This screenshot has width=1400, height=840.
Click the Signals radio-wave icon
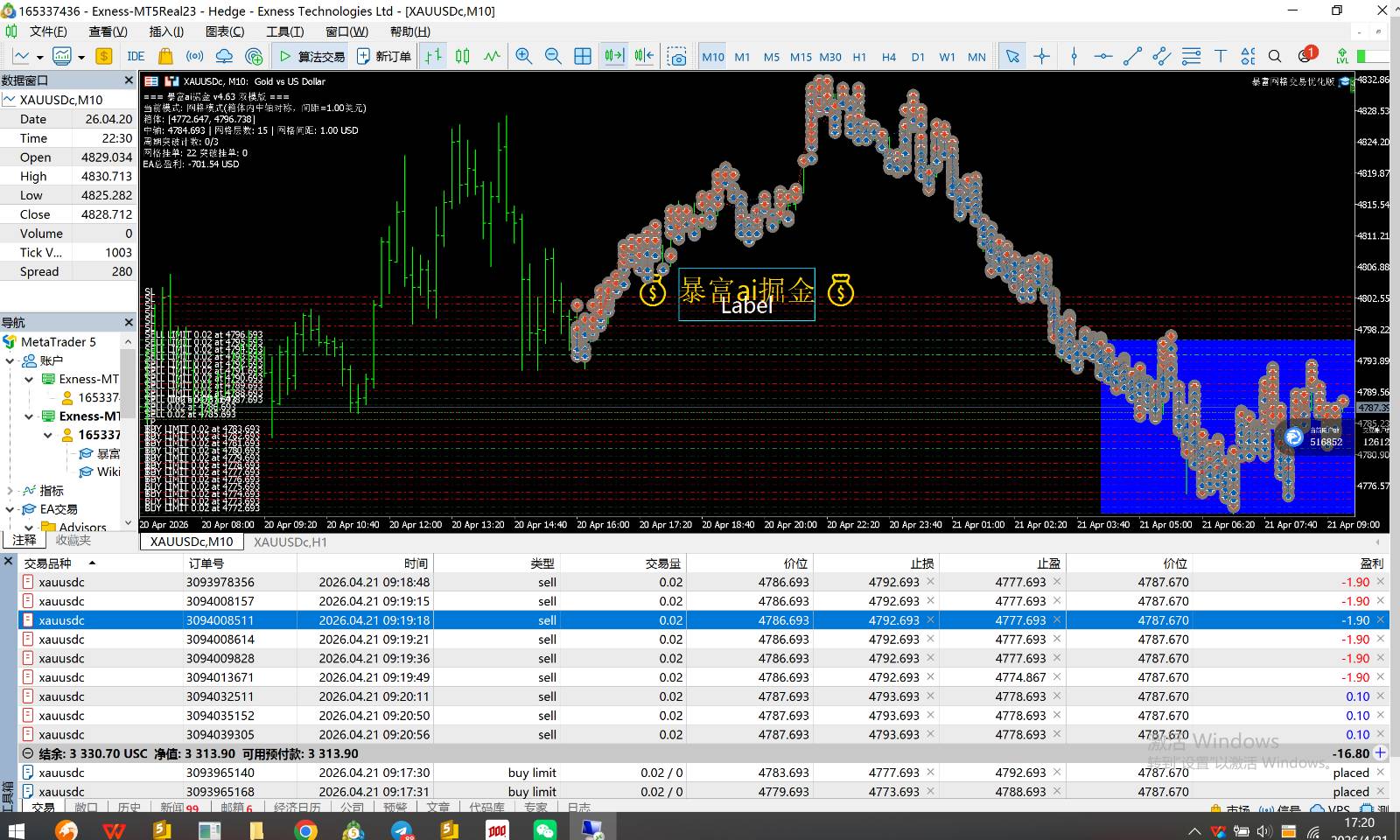(194, 56)
